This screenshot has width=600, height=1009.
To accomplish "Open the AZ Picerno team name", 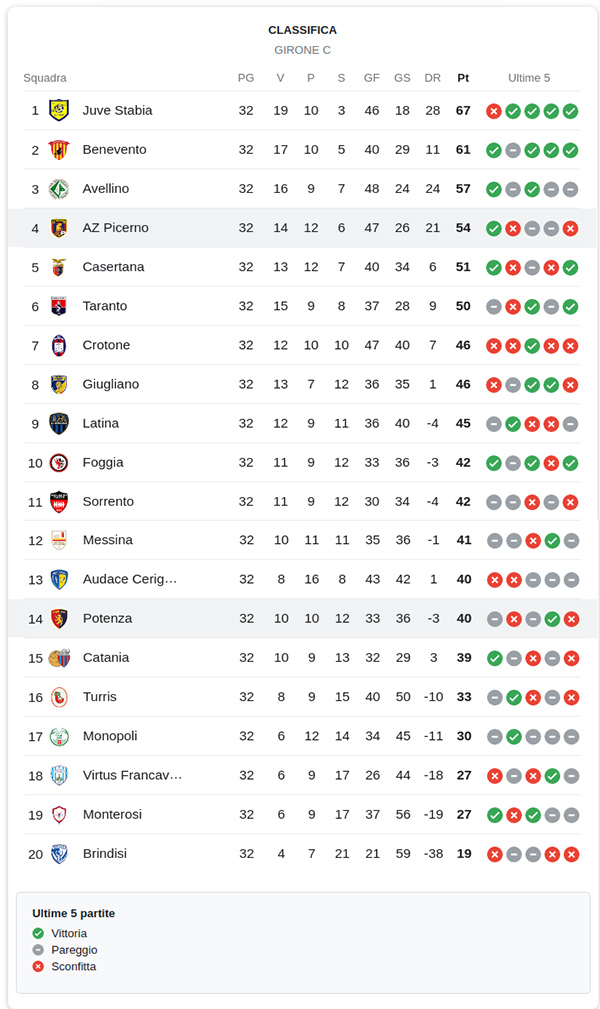I will pyautogui.click(x=115, y=228).
